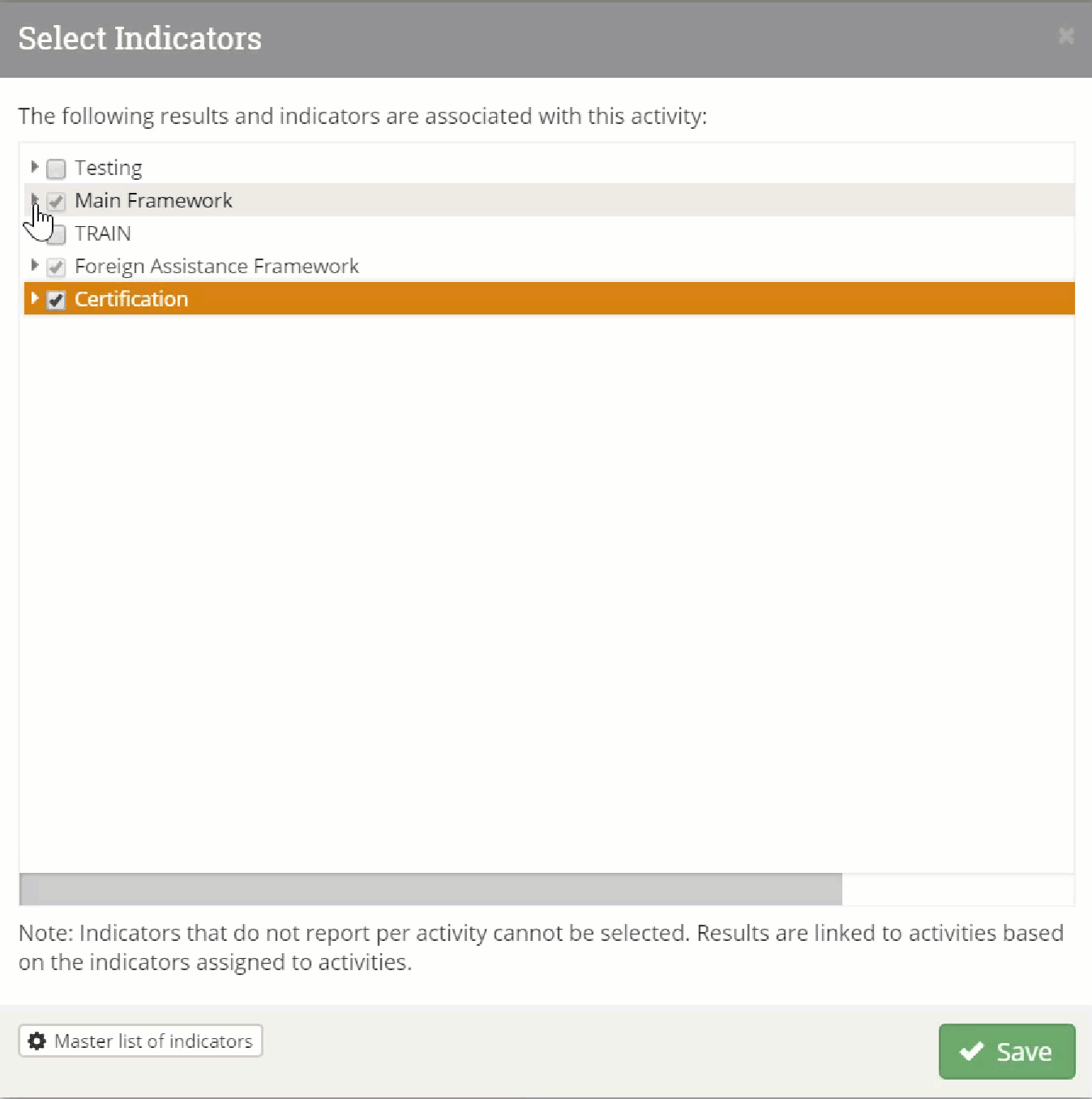Uncheck the Certification checkbox

point(56,300)
